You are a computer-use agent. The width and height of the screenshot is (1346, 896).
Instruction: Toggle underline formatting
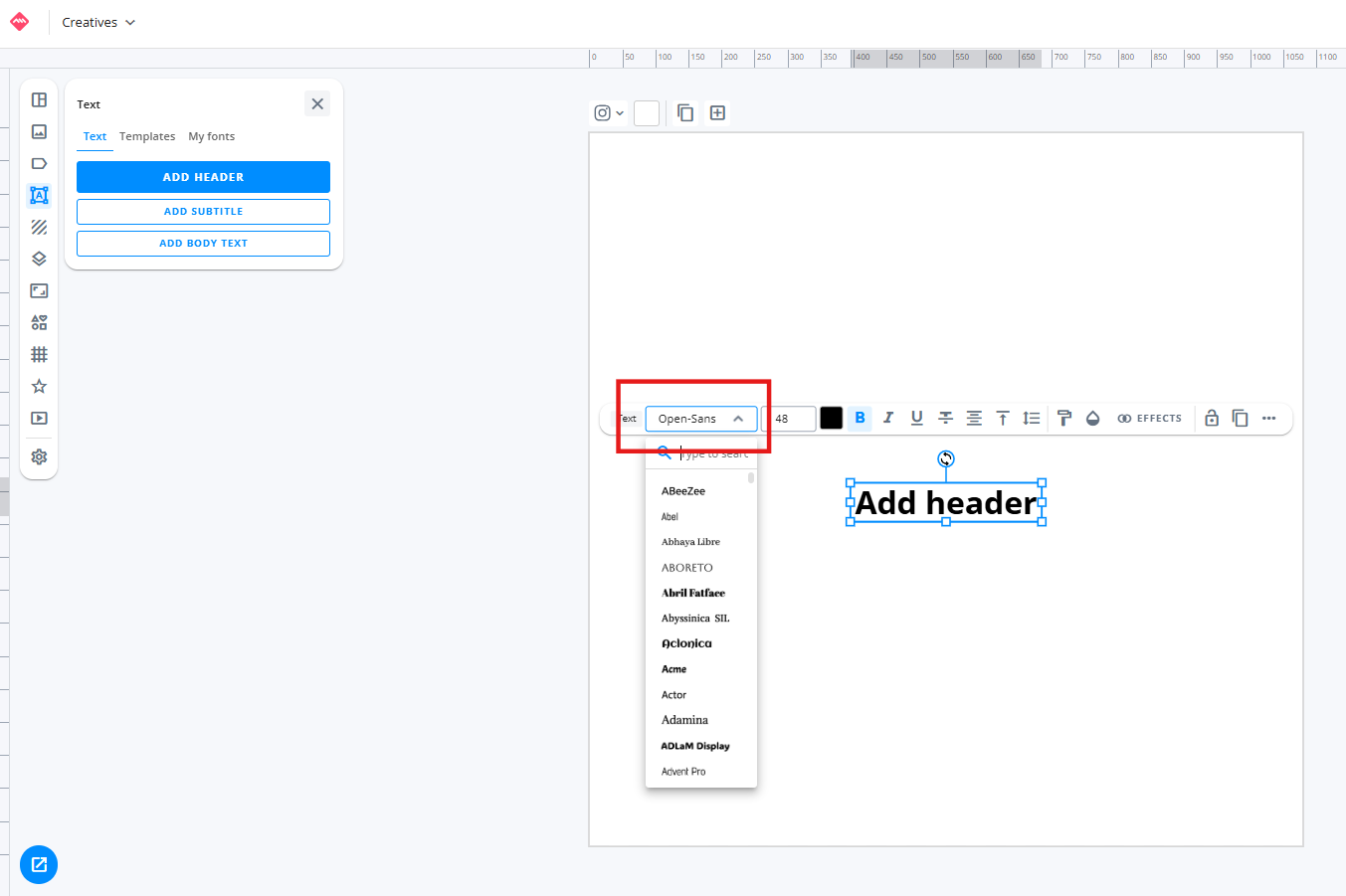click(916, 419)
